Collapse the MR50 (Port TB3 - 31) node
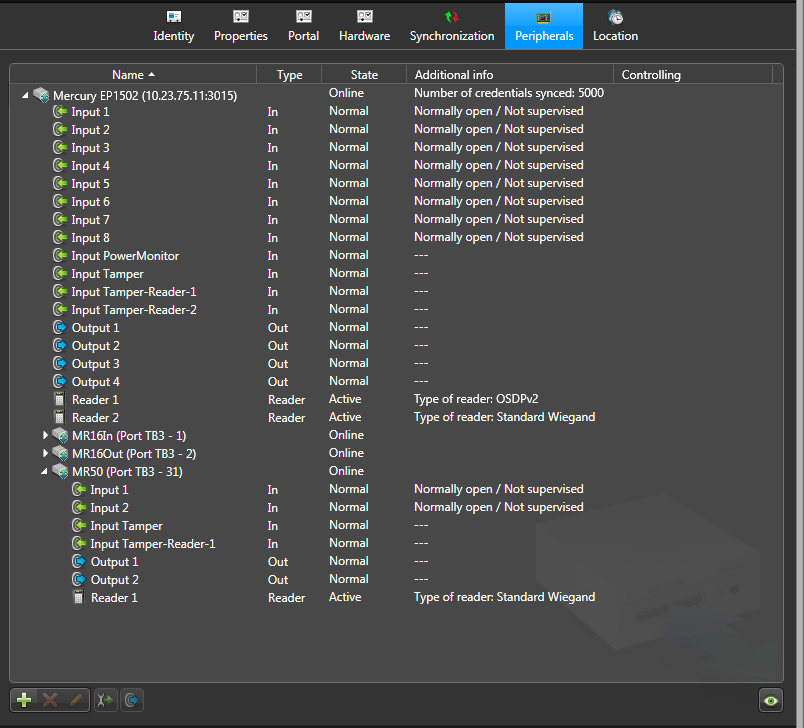This screenshot has width=804, height=728. (x=44, y=471)
